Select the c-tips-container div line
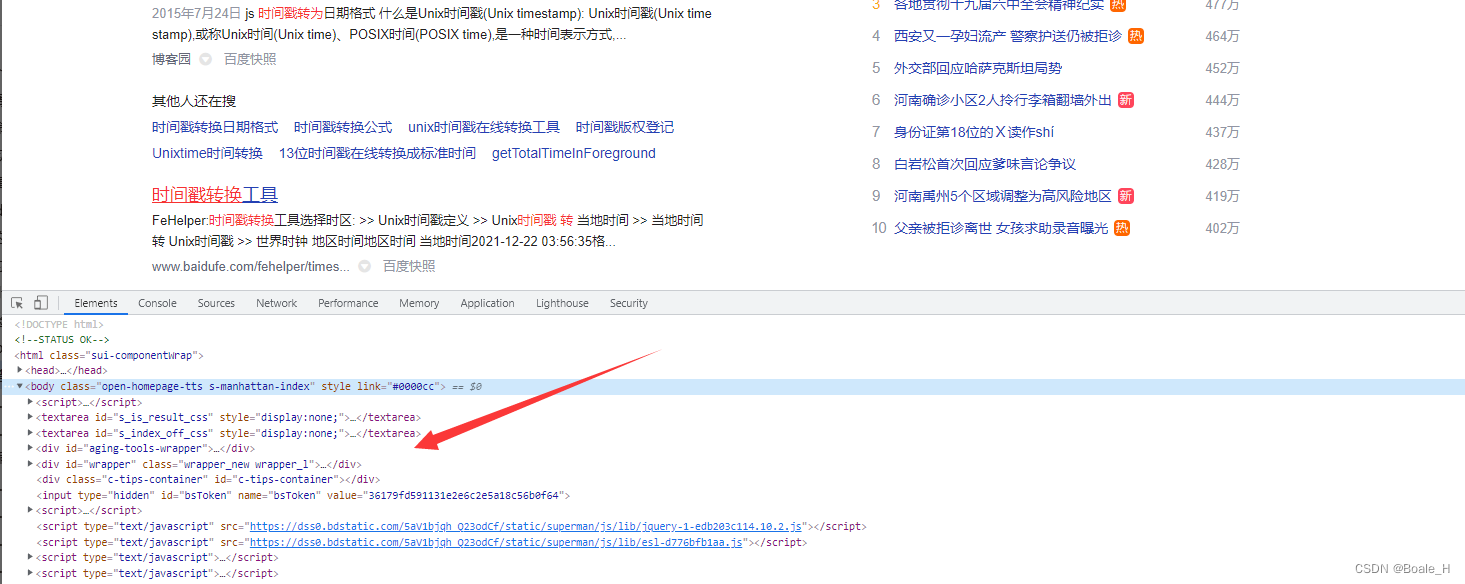This screenshot has width=1465, height=584. click(208, 479)
